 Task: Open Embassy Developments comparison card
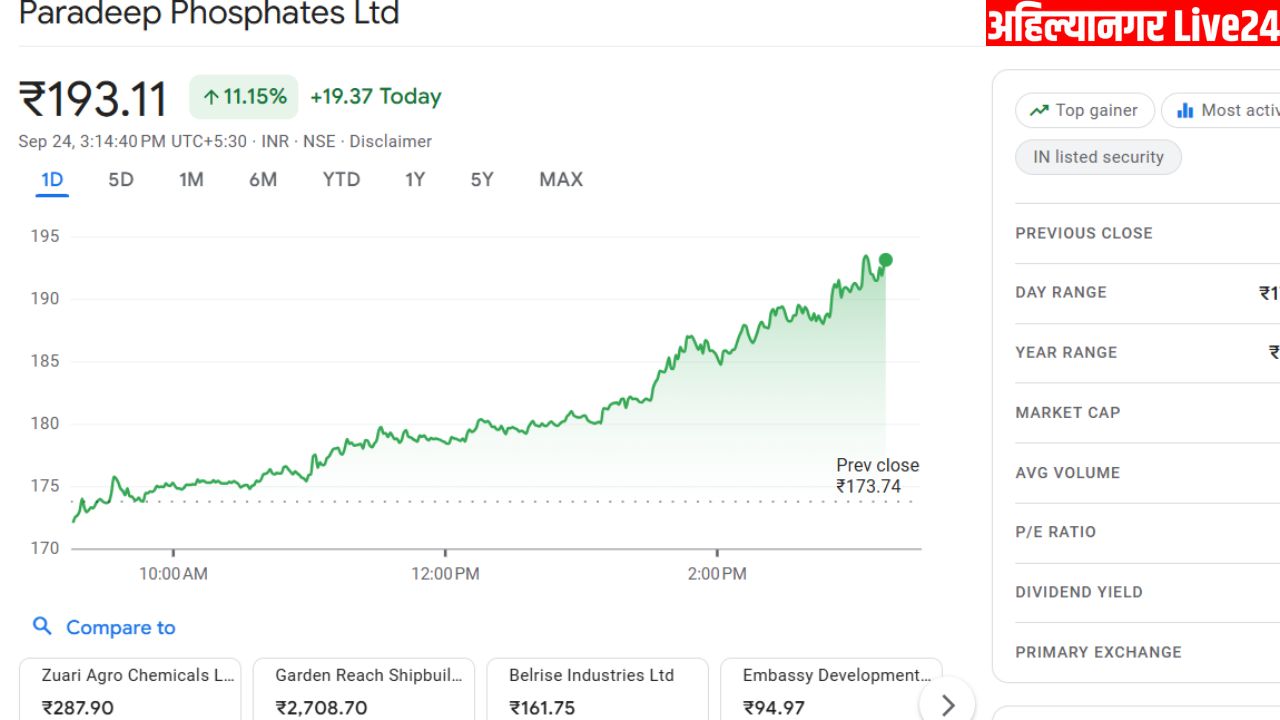[832, 689]
